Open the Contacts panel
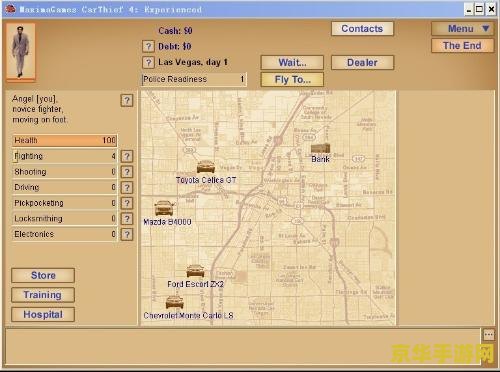The height and width of the screenshot is (372, 500). 362,29
